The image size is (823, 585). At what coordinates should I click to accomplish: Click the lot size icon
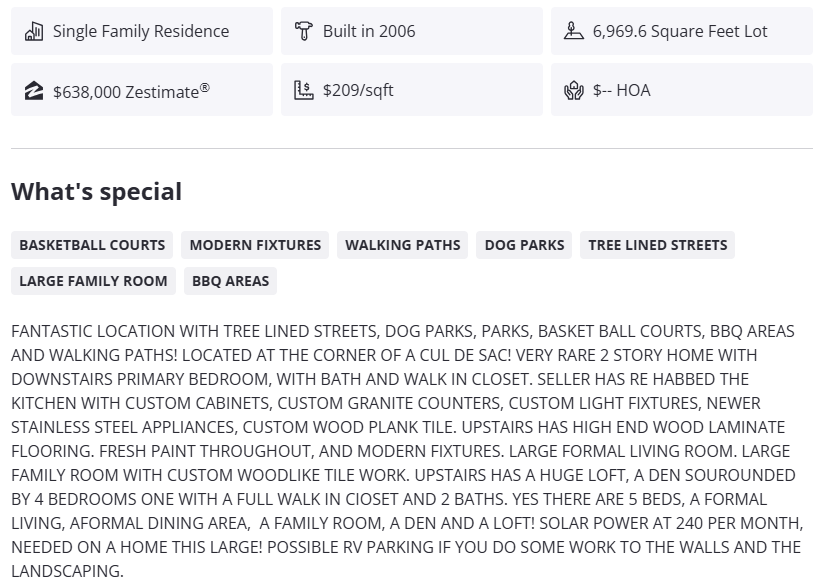pyautogui.click(x=573, y=31)
